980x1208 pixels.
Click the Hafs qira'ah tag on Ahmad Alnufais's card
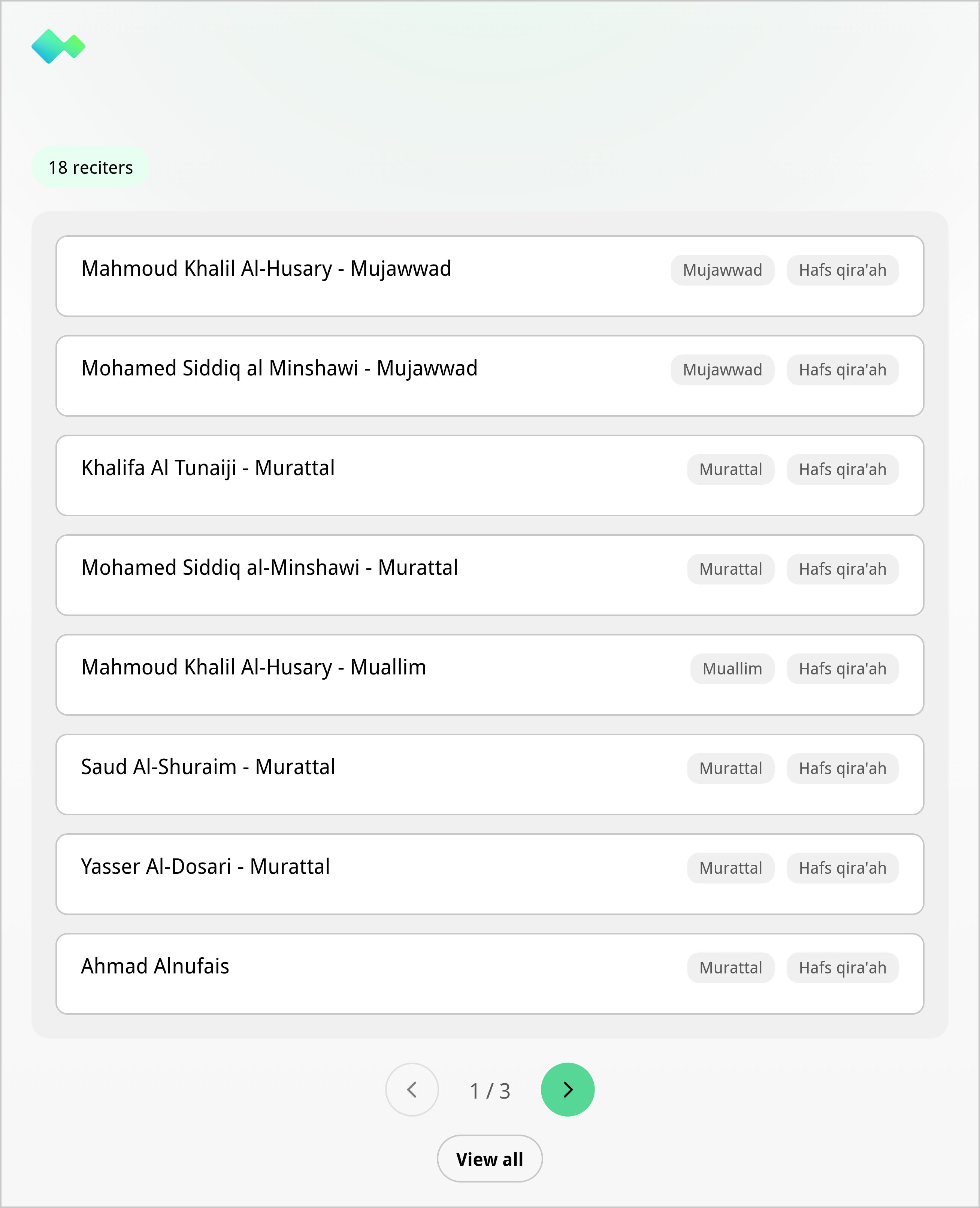(x=842, y=967)
